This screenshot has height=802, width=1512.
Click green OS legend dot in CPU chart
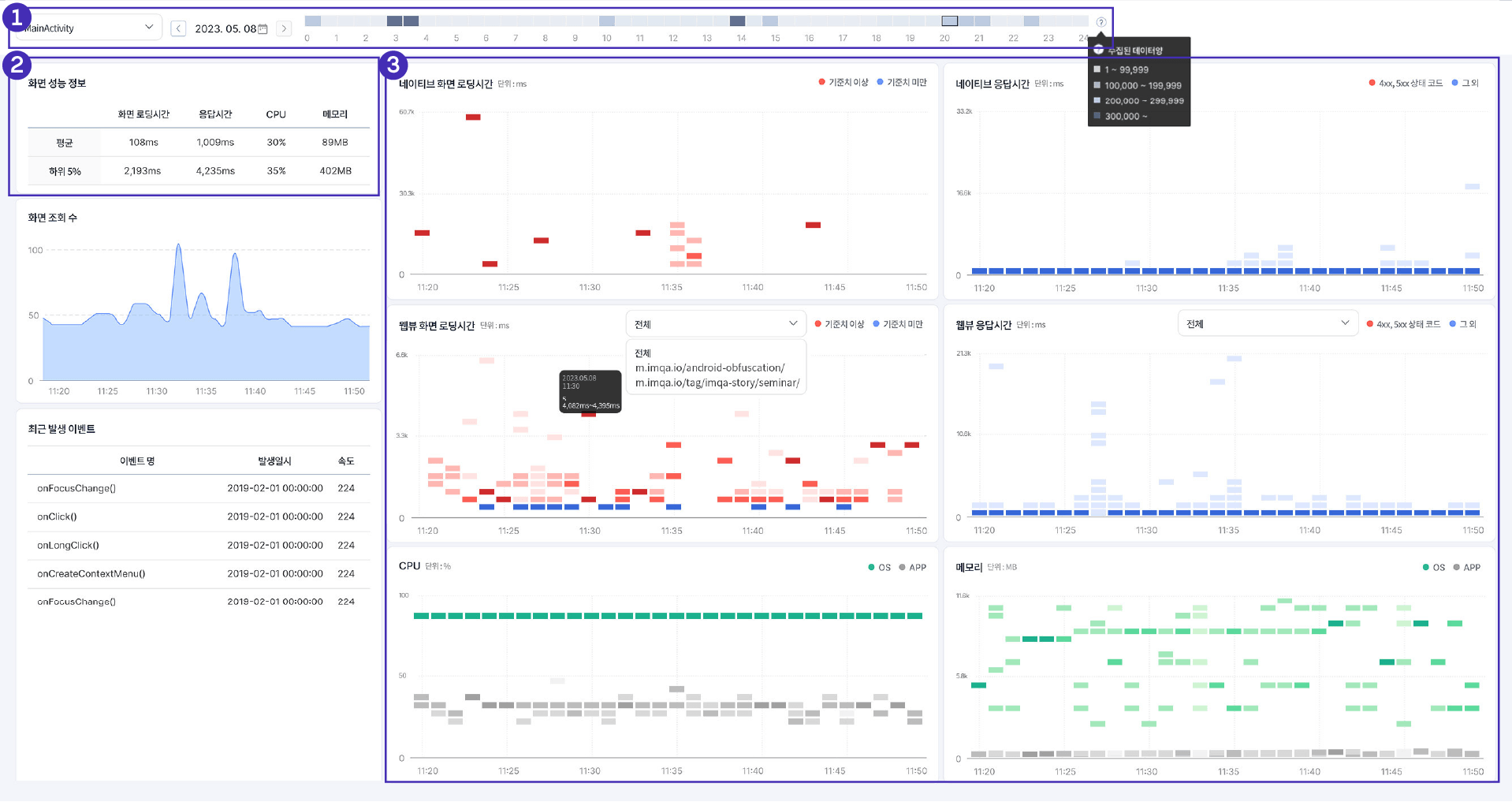click(x=871, y=567)
